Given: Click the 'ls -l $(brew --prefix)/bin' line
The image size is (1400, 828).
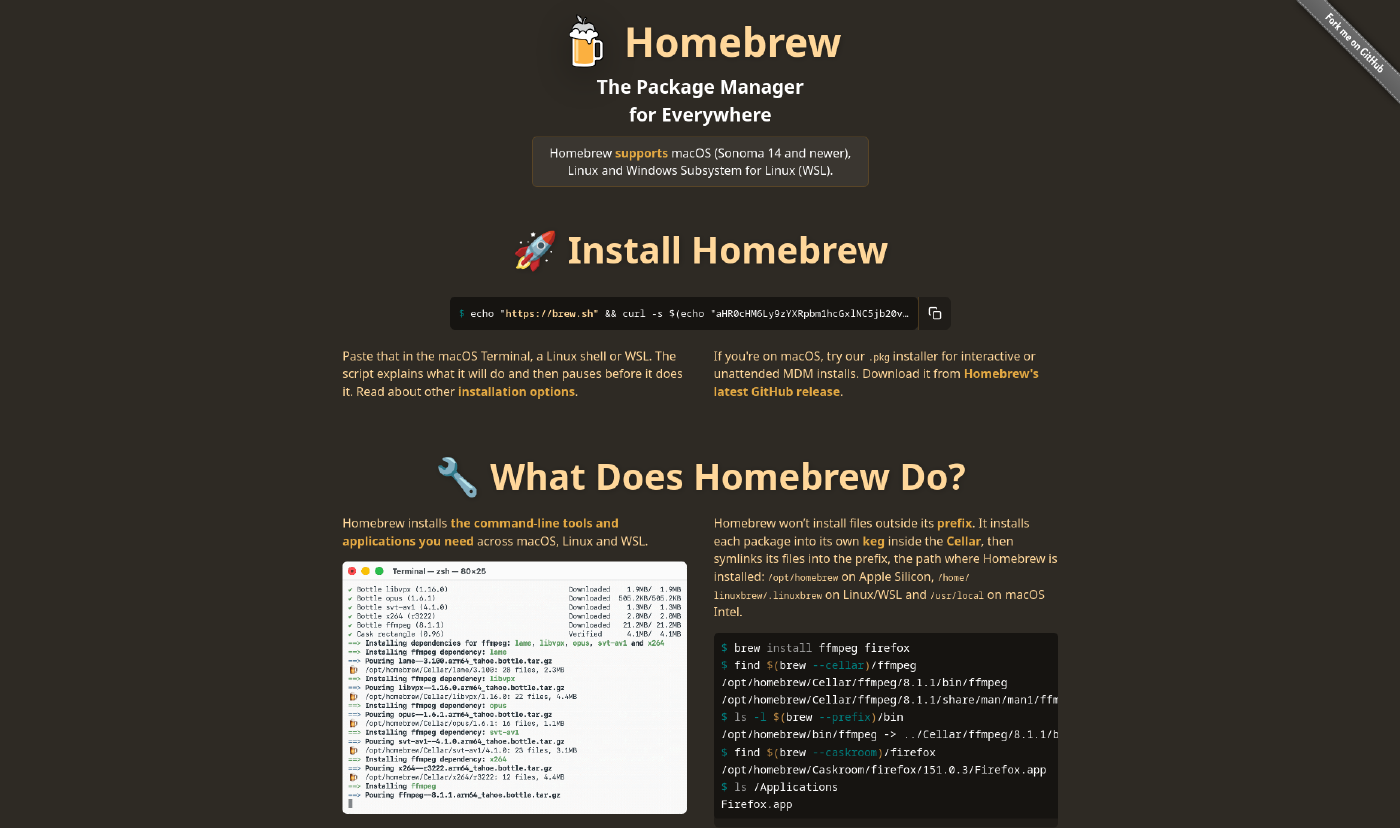Looking at the screenshot, I should (811, 717).
